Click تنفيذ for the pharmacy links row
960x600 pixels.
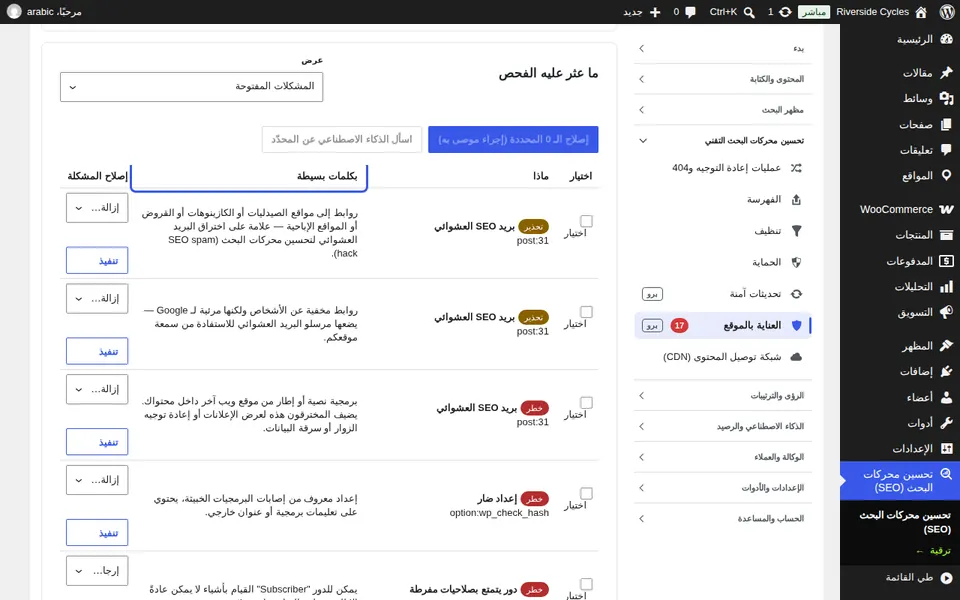(x=97, y=261)
